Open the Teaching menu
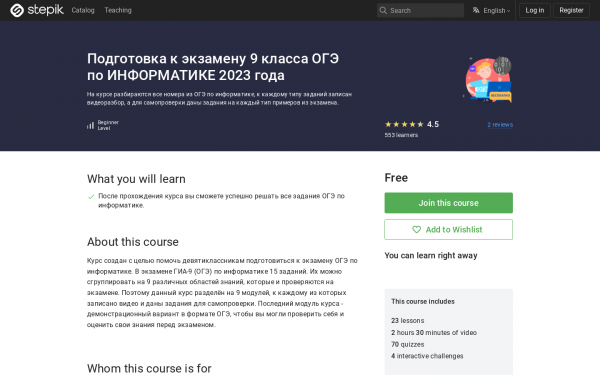The image size is (600, 375). (118, 10)
